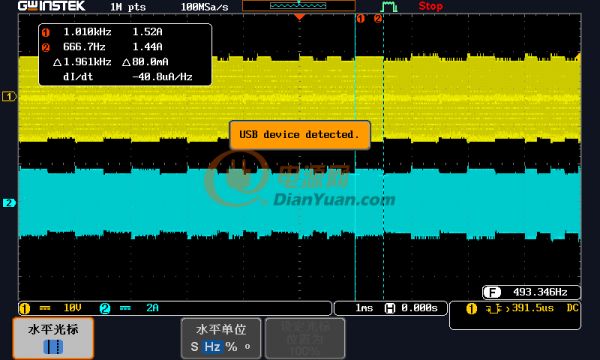Toggle the 水平光标 horizontal cursor button
The width and height of the screenshot is (600, 360).
(x=53, y=338)
